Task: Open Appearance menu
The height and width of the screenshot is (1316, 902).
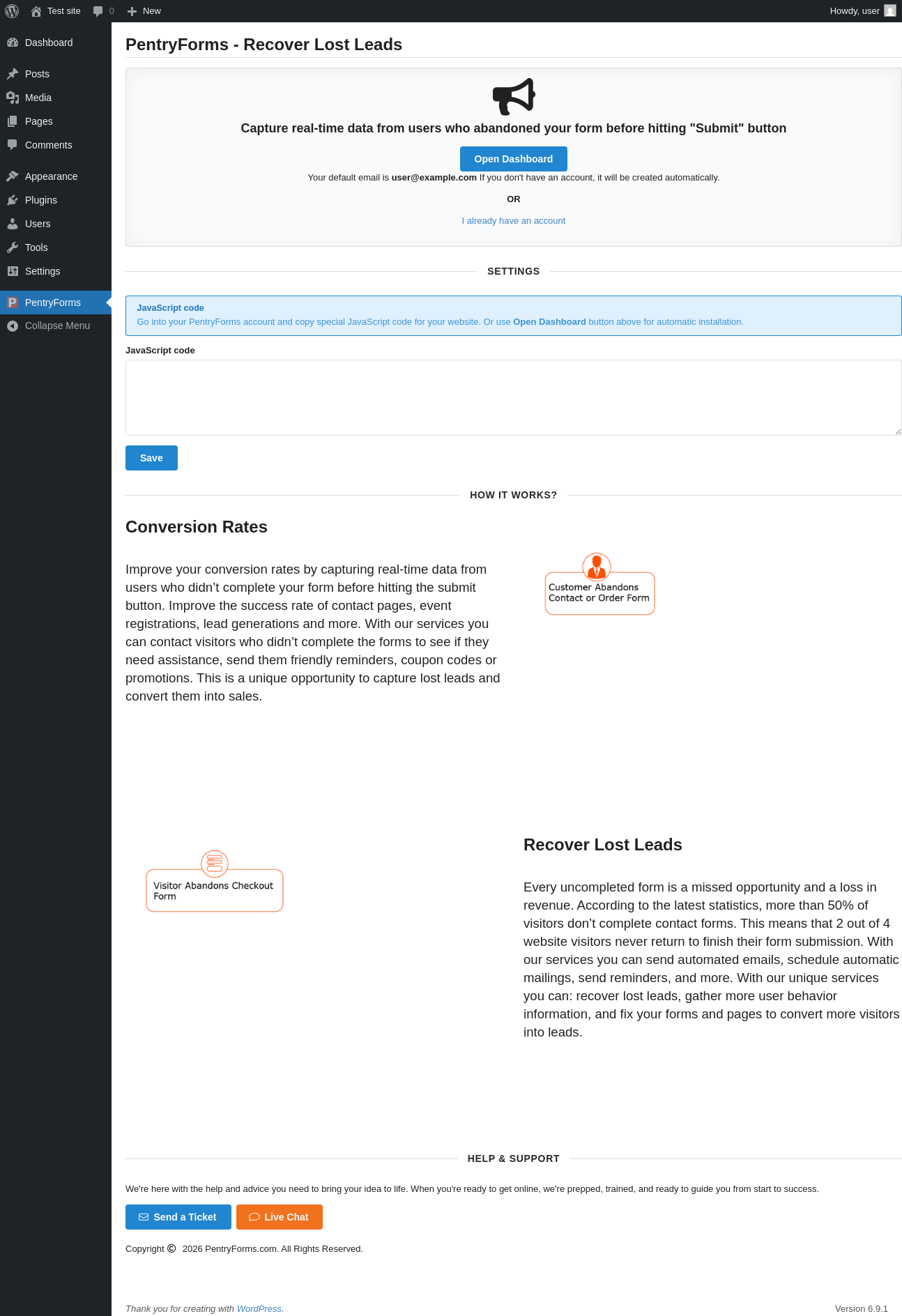Action: [x=56, y=176]
